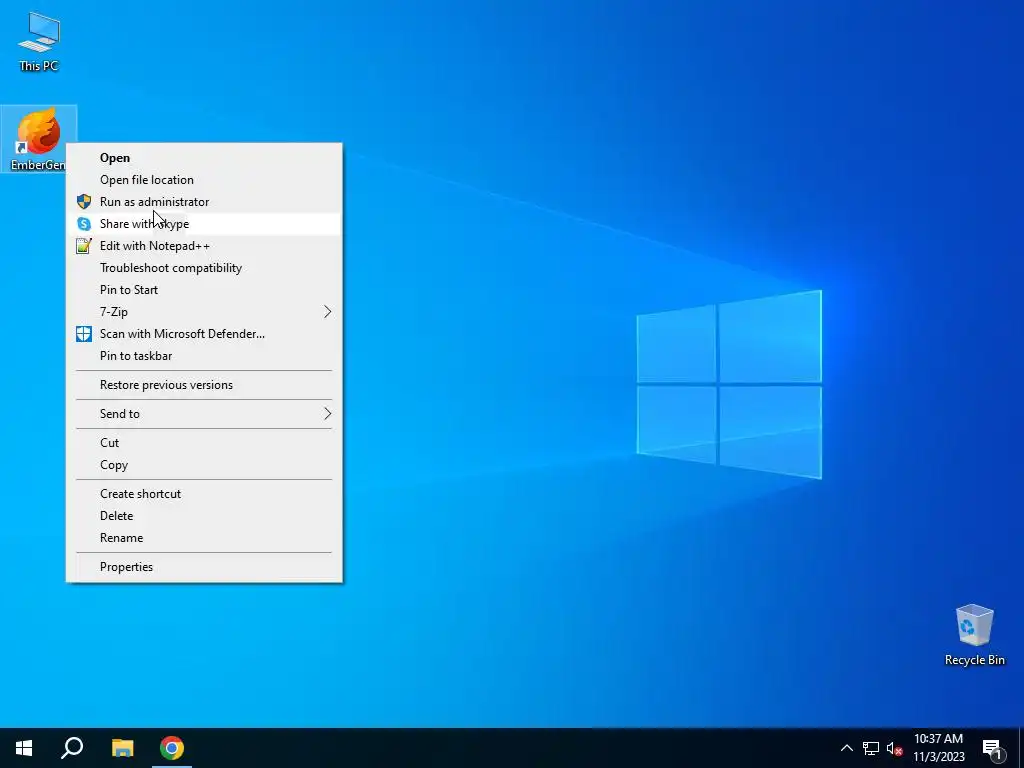
Task: Choose Cut in the context menu
Action: (x=204, y=443)
